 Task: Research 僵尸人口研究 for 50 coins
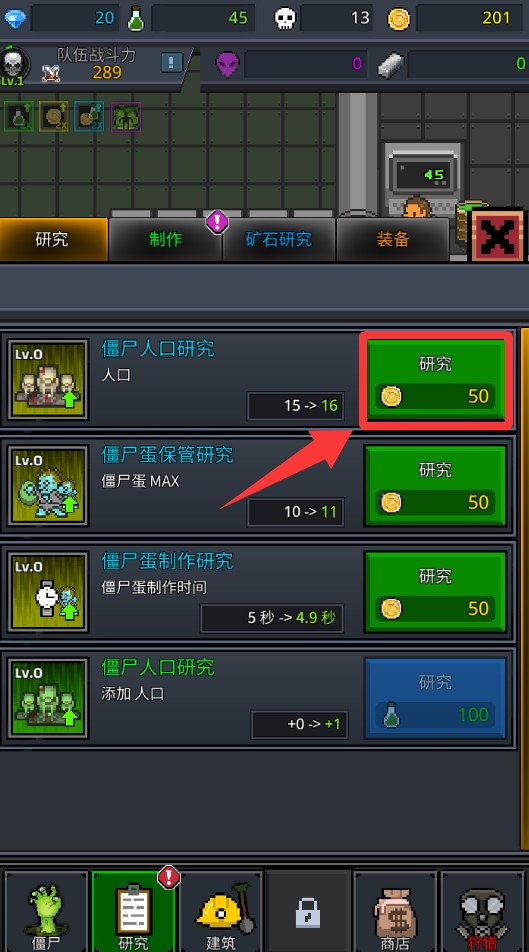tap(435, 379)
